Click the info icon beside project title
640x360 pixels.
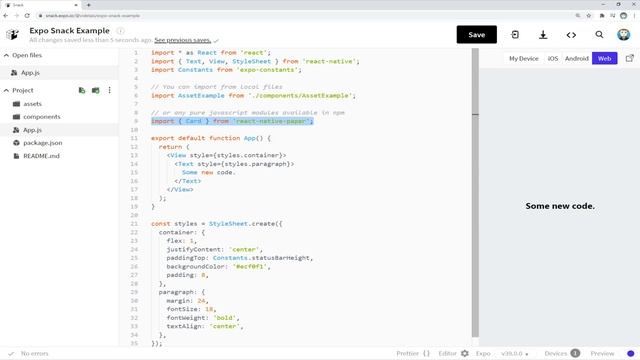pos(120,31)
